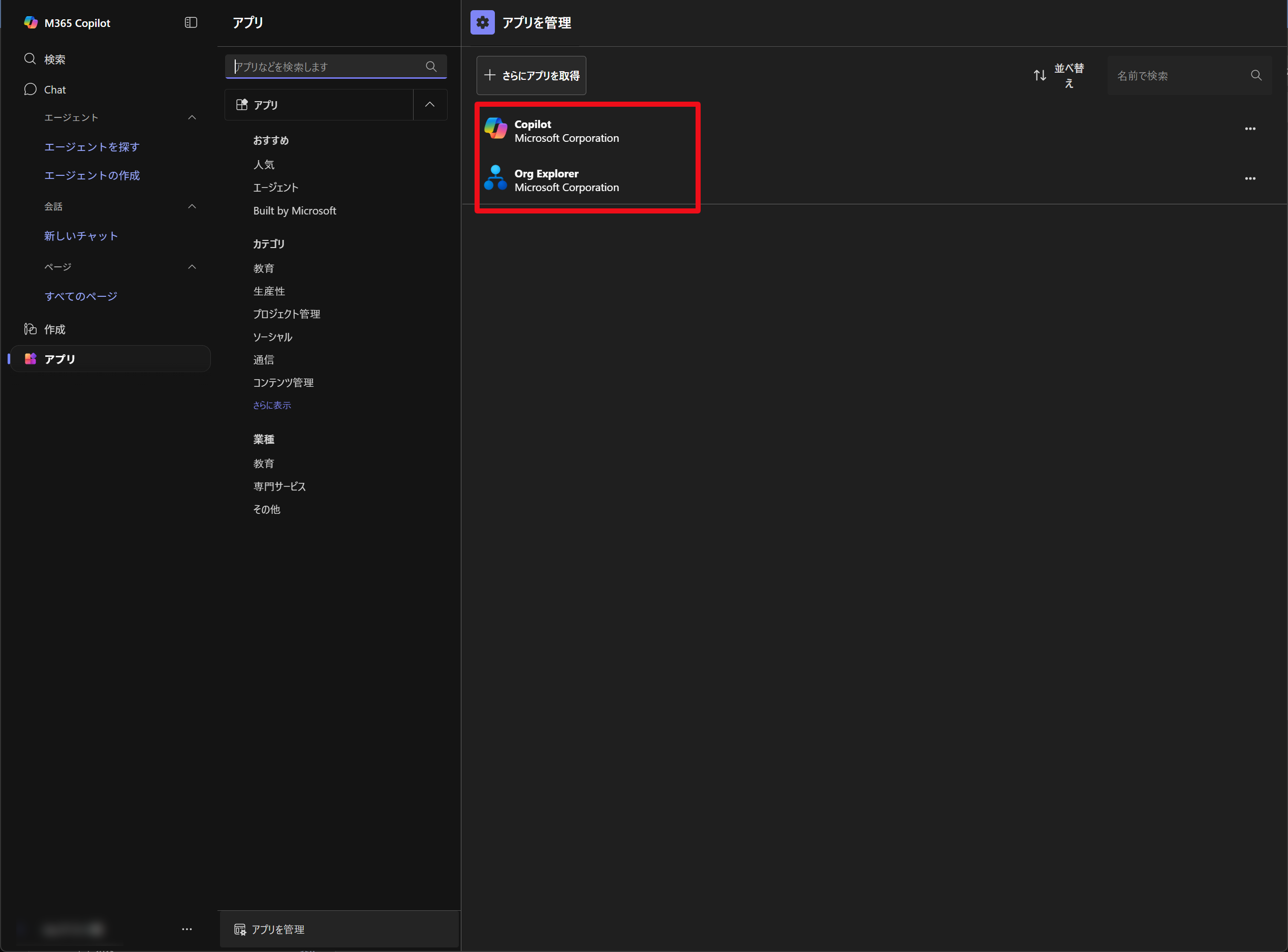
Task: Click the アプリ colorful icon in sidebar
Action: (x=30, y=358)
